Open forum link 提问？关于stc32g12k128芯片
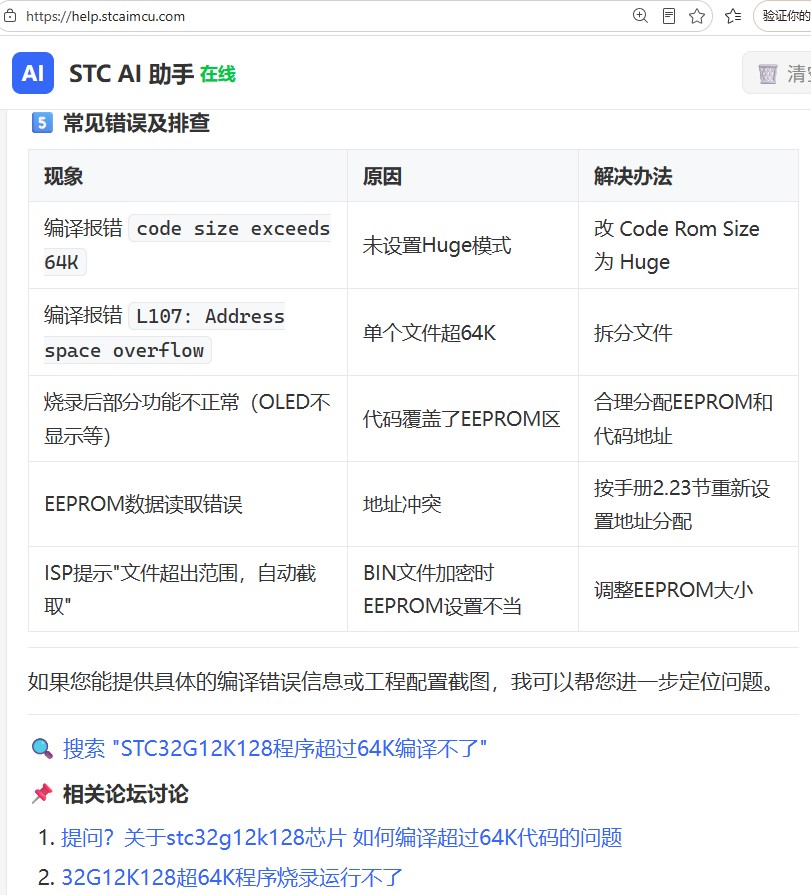 point(341,838)
